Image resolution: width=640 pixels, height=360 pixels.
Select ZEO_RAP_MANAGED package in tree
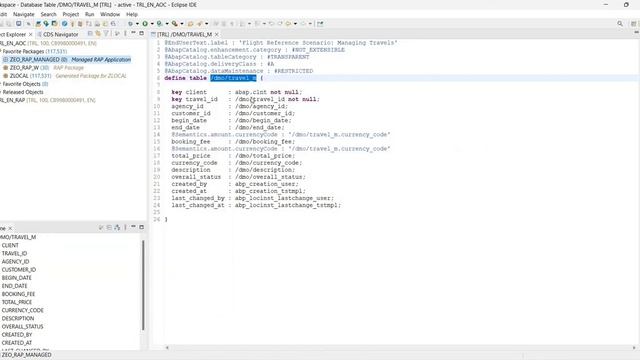pos(67,60)
